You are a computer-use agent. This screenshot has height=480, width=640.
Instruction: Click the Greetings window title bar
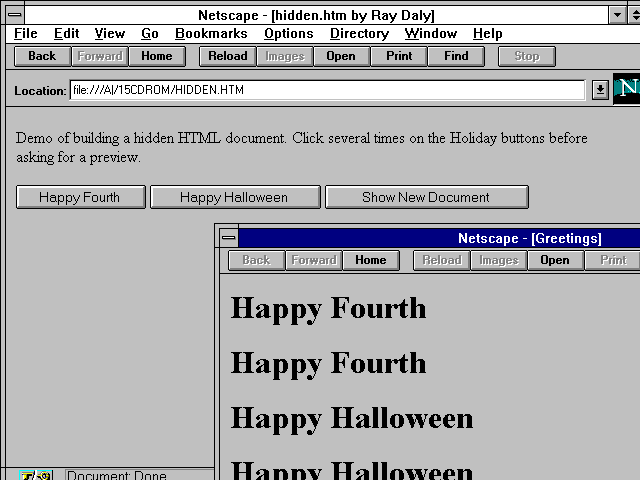tap(439, 238)
